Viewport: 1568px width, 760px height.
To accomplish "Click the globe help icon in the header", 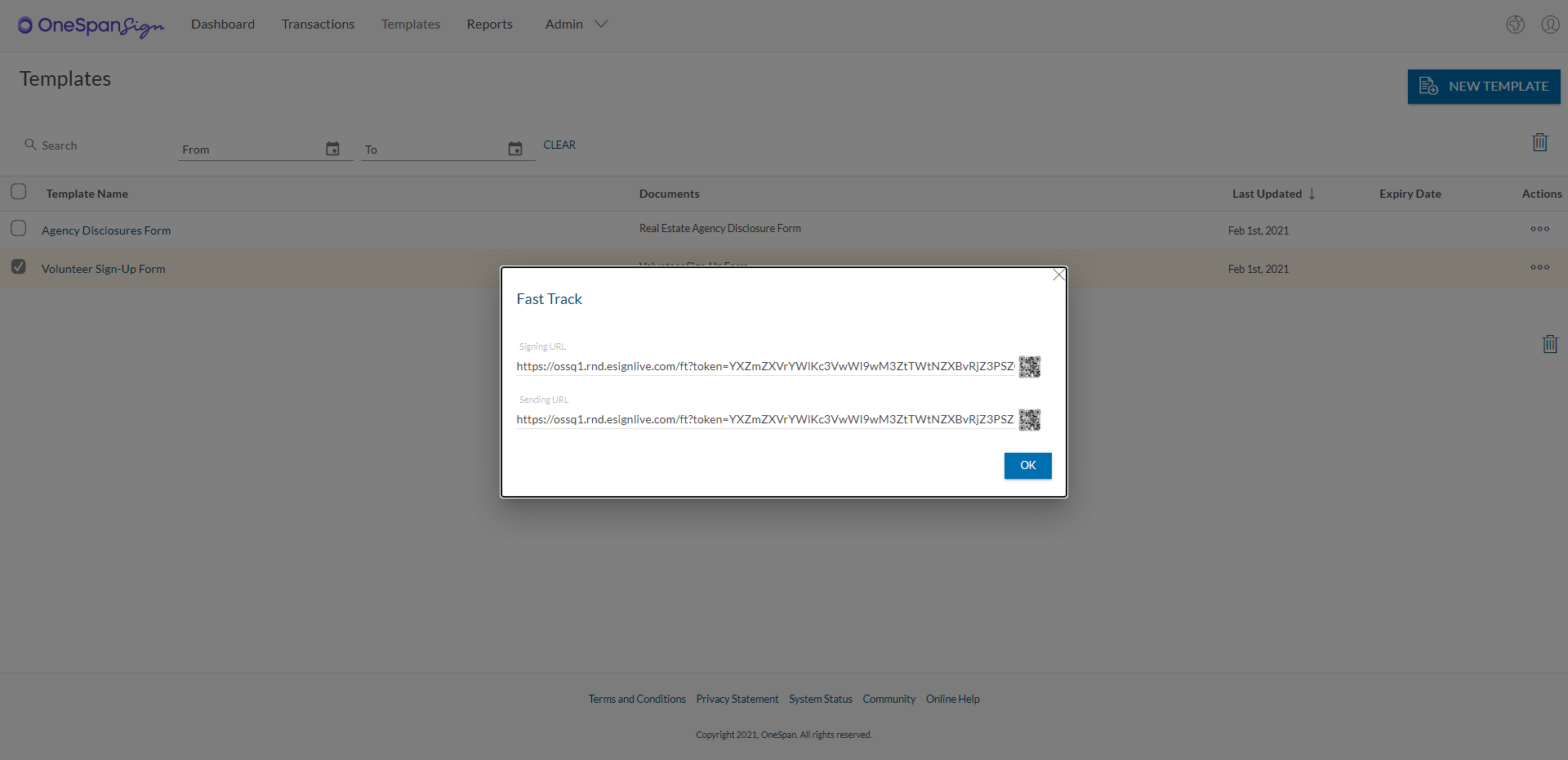I will click(x=1516, y=25).
